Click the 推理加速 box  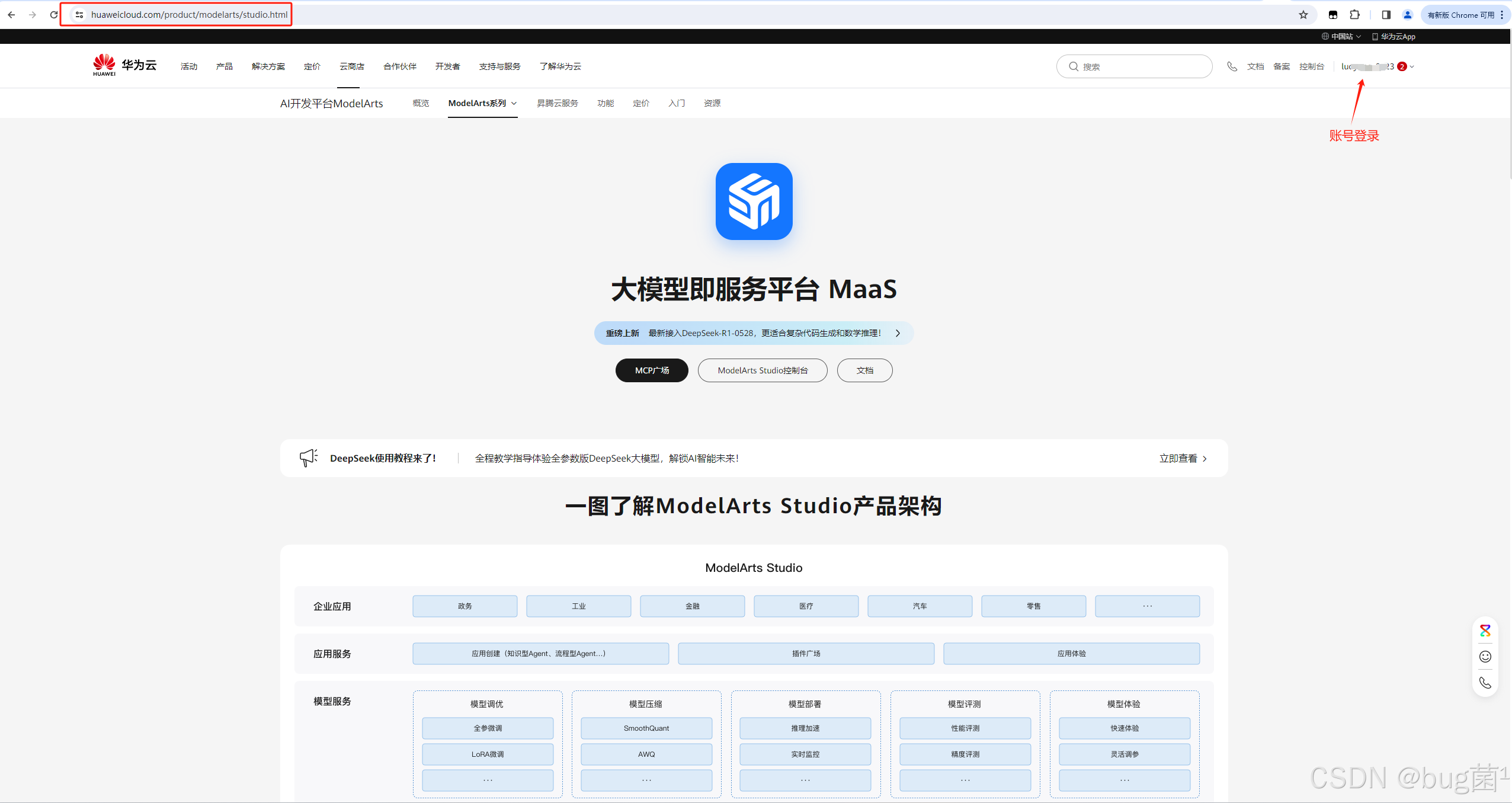coord(805,728)
